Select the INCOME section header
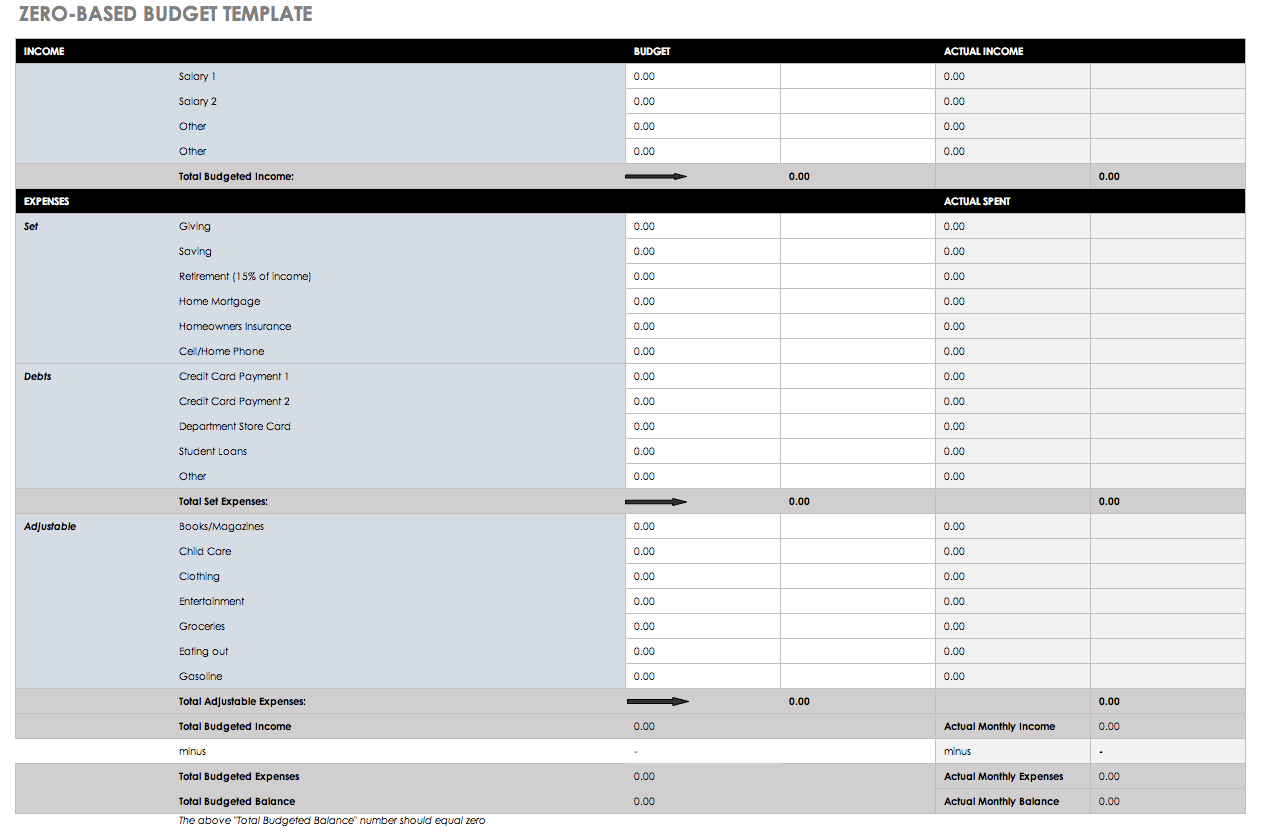Image resolution: width=1266 pixels, height=839 pixels. click(x=44, y=51)
